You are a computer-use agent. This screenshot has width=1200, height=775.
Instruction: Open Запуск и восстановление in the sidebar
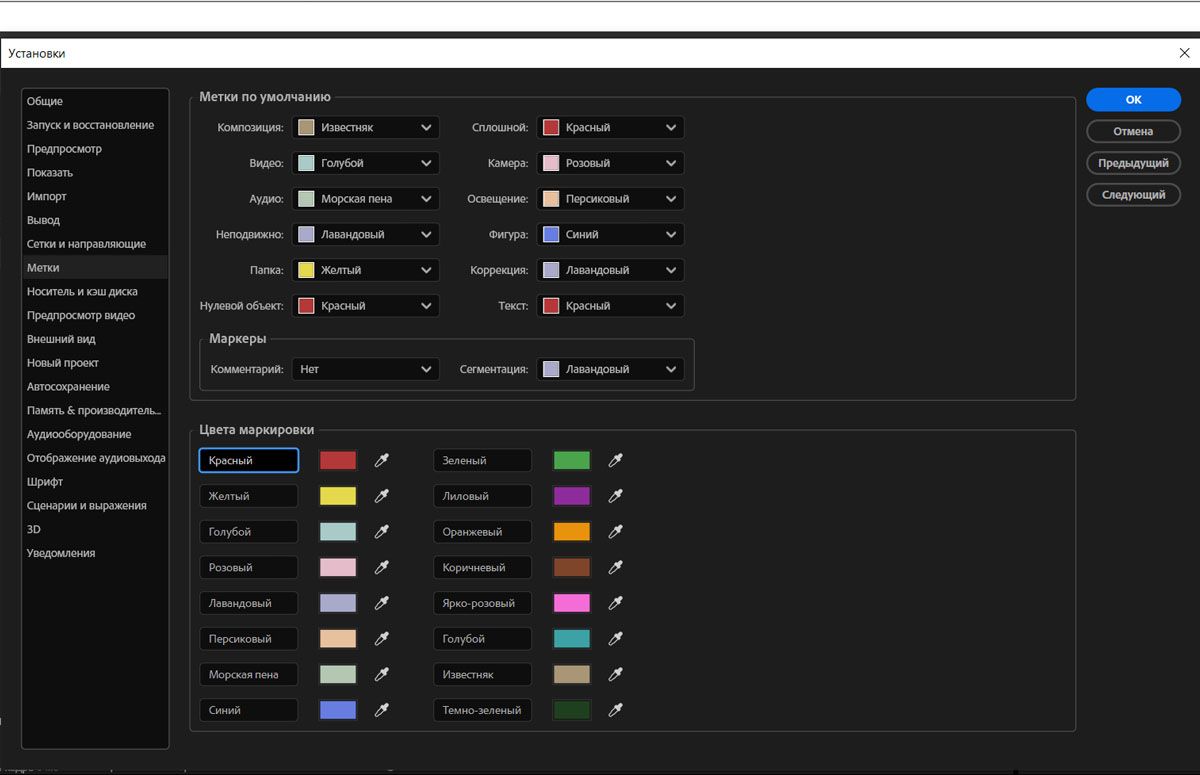tap(95, 125)
